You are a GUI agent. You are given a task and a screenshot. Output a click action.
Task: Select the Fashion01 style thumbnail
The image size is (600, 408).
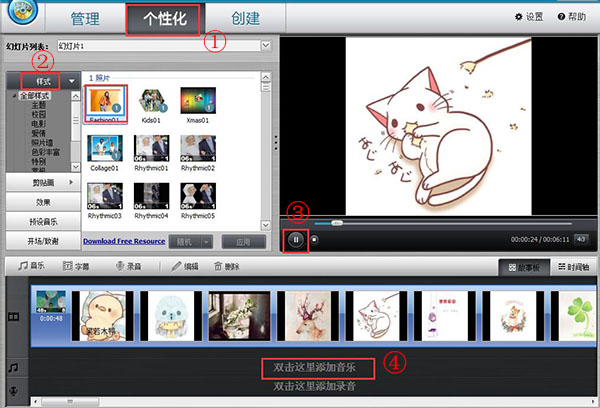point(105,104)
